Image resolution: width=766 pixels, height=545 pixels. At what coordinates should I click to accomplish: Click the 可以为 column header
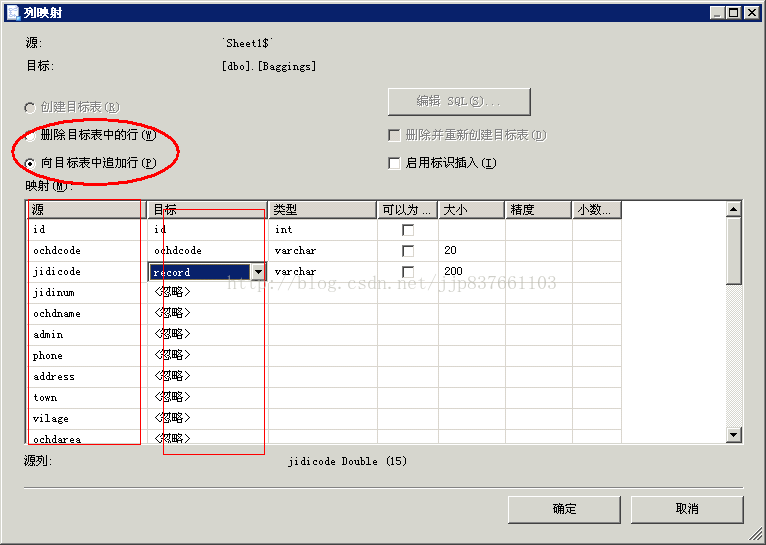407,210
